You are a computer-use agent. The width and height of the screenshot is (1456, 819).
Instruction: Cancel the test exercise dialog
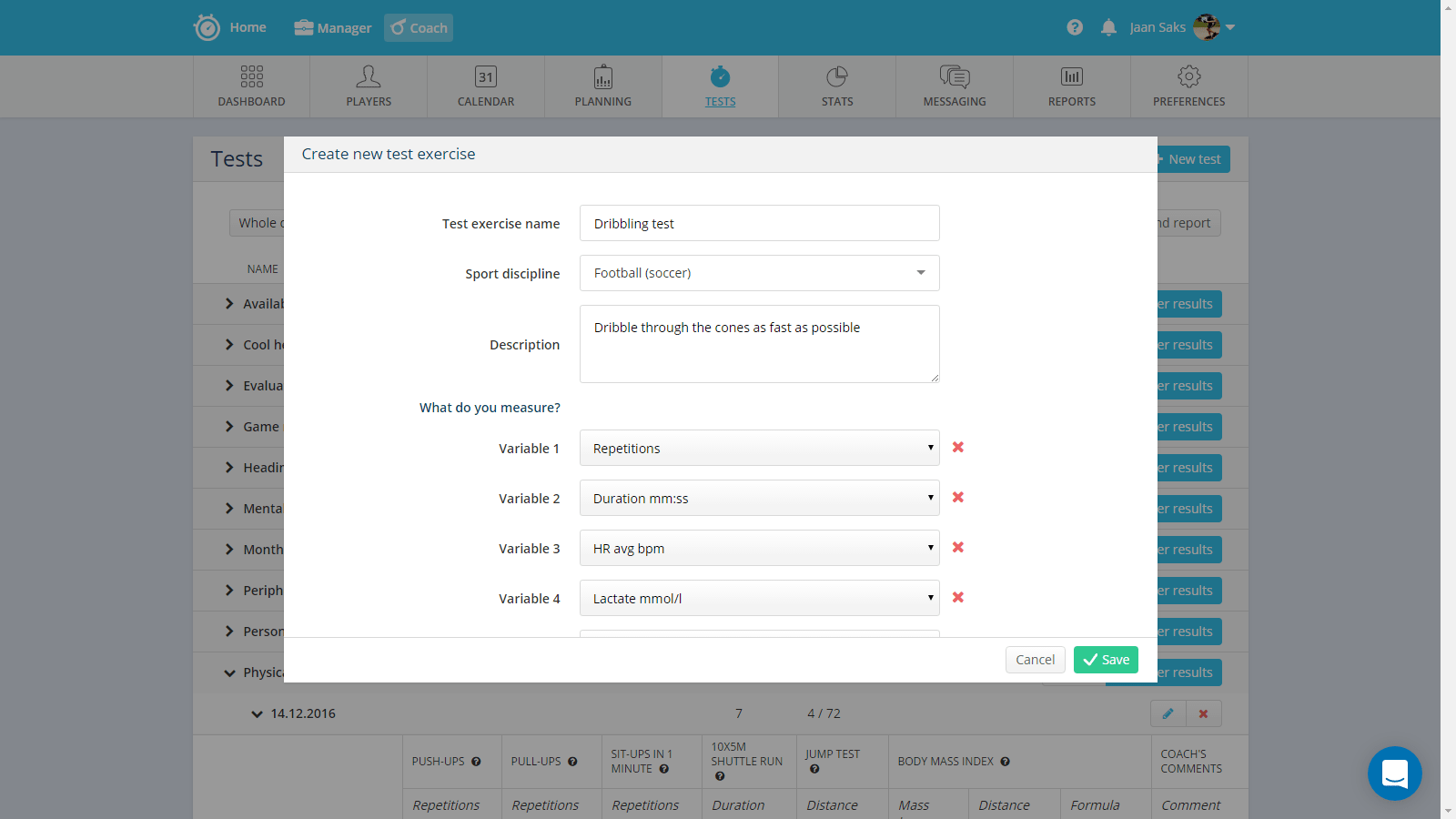[x=1035, y=660]
